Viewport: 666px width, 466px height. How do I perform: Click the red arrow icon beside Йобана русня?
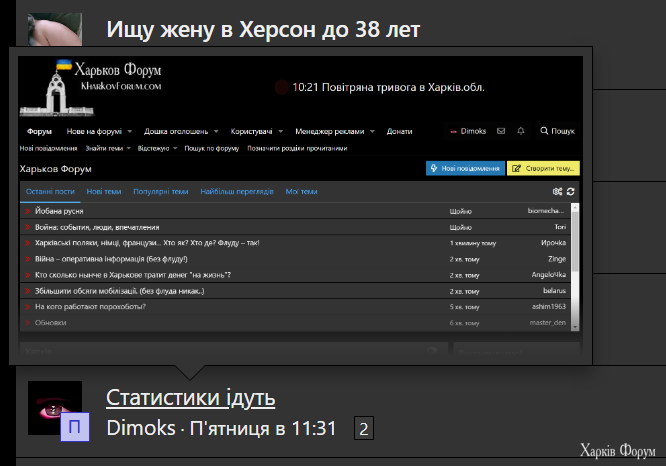pyautogui.click(x=28, y=211)
